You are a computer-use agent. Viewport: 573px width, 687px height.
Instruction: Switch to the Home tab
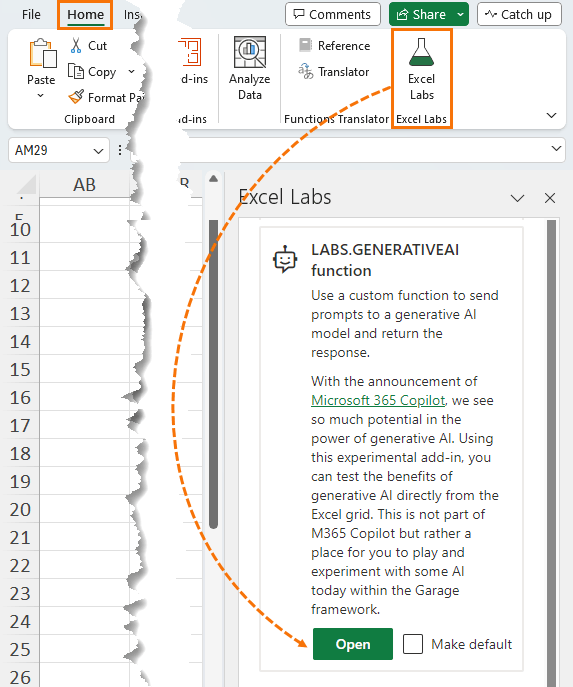85,14
